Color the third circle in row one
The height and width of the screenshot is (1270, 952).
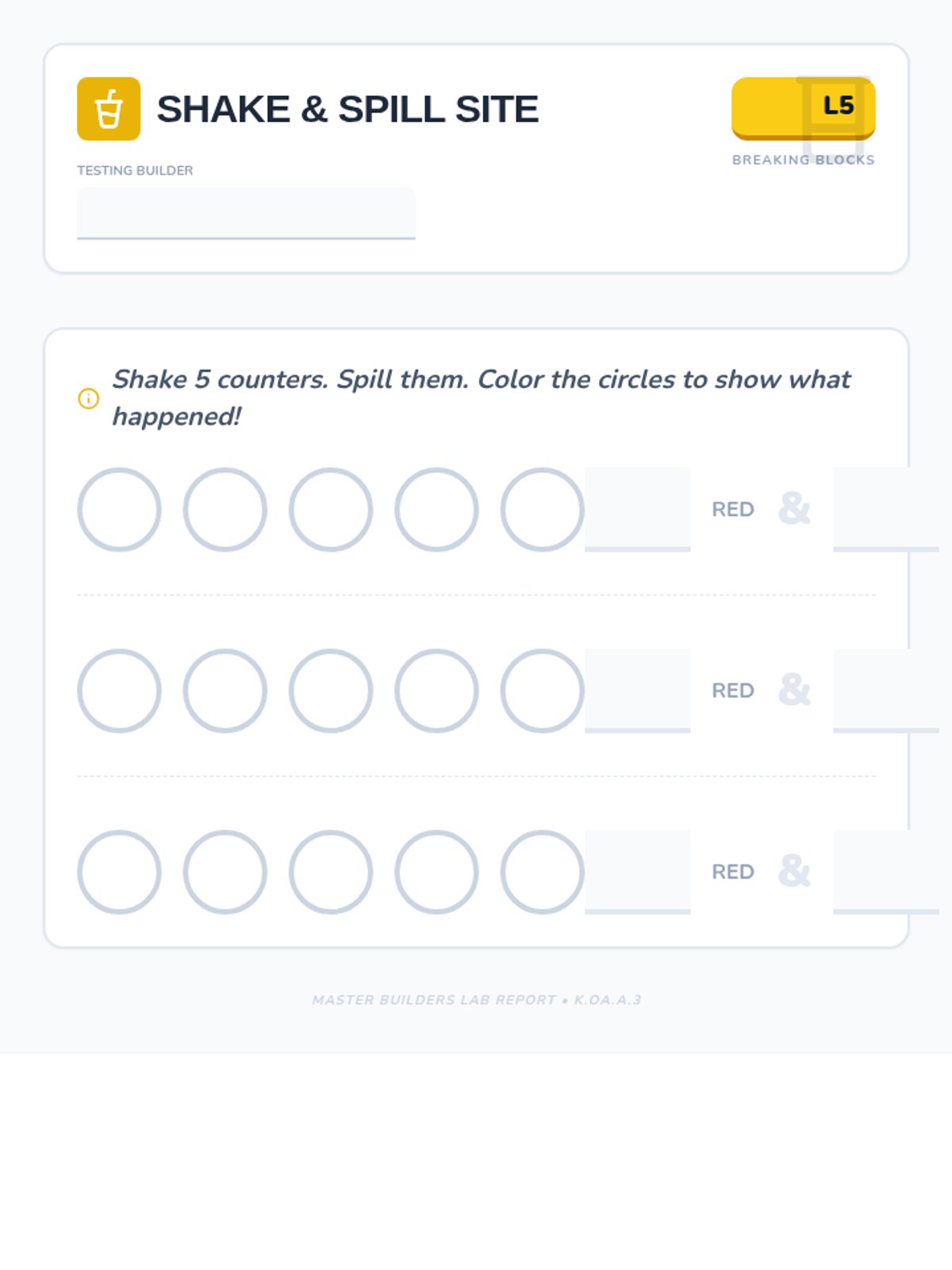pyautogui.click(x=331, y=510)
